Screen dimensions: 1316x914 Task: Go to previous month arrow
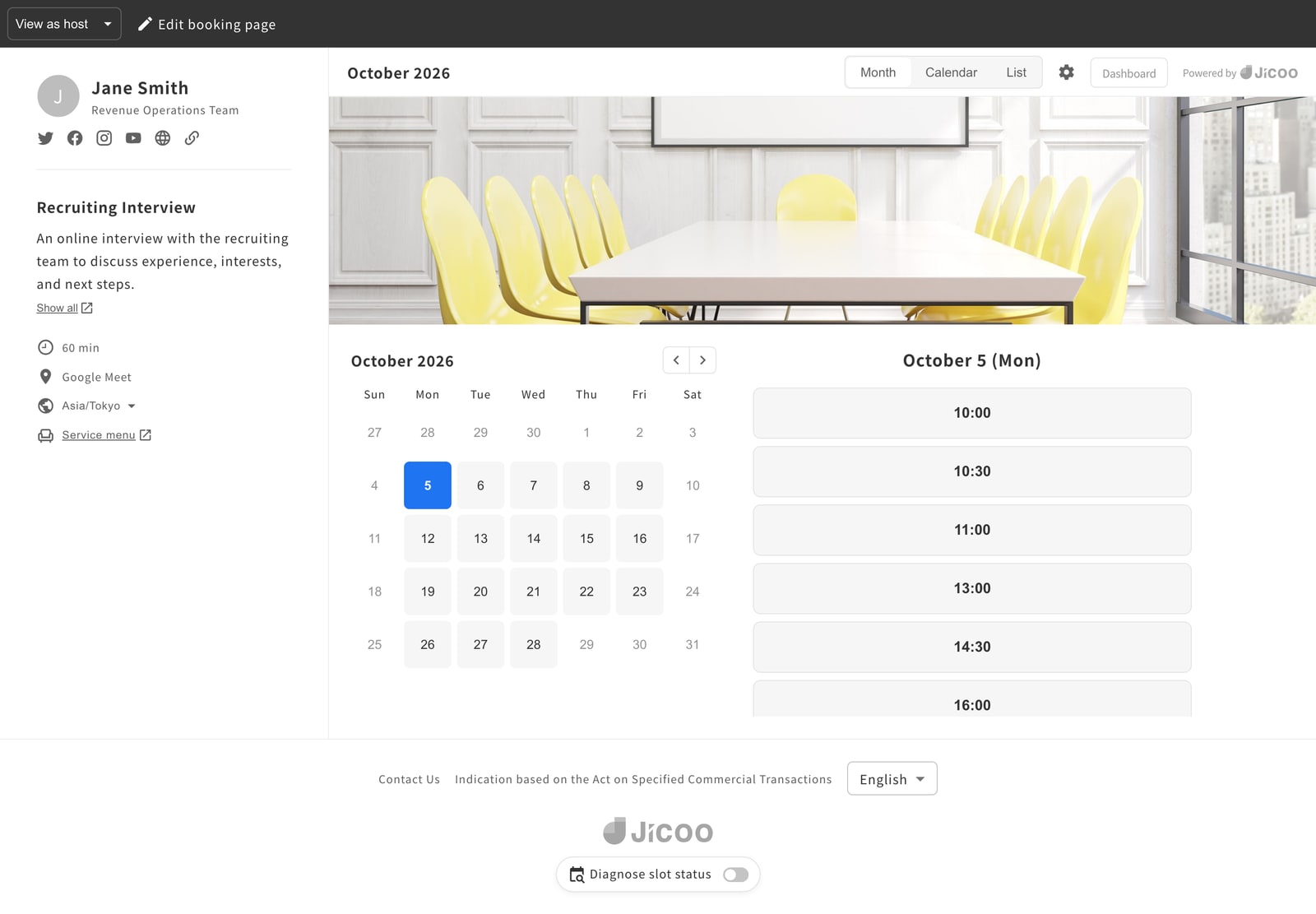coord(676,360)
